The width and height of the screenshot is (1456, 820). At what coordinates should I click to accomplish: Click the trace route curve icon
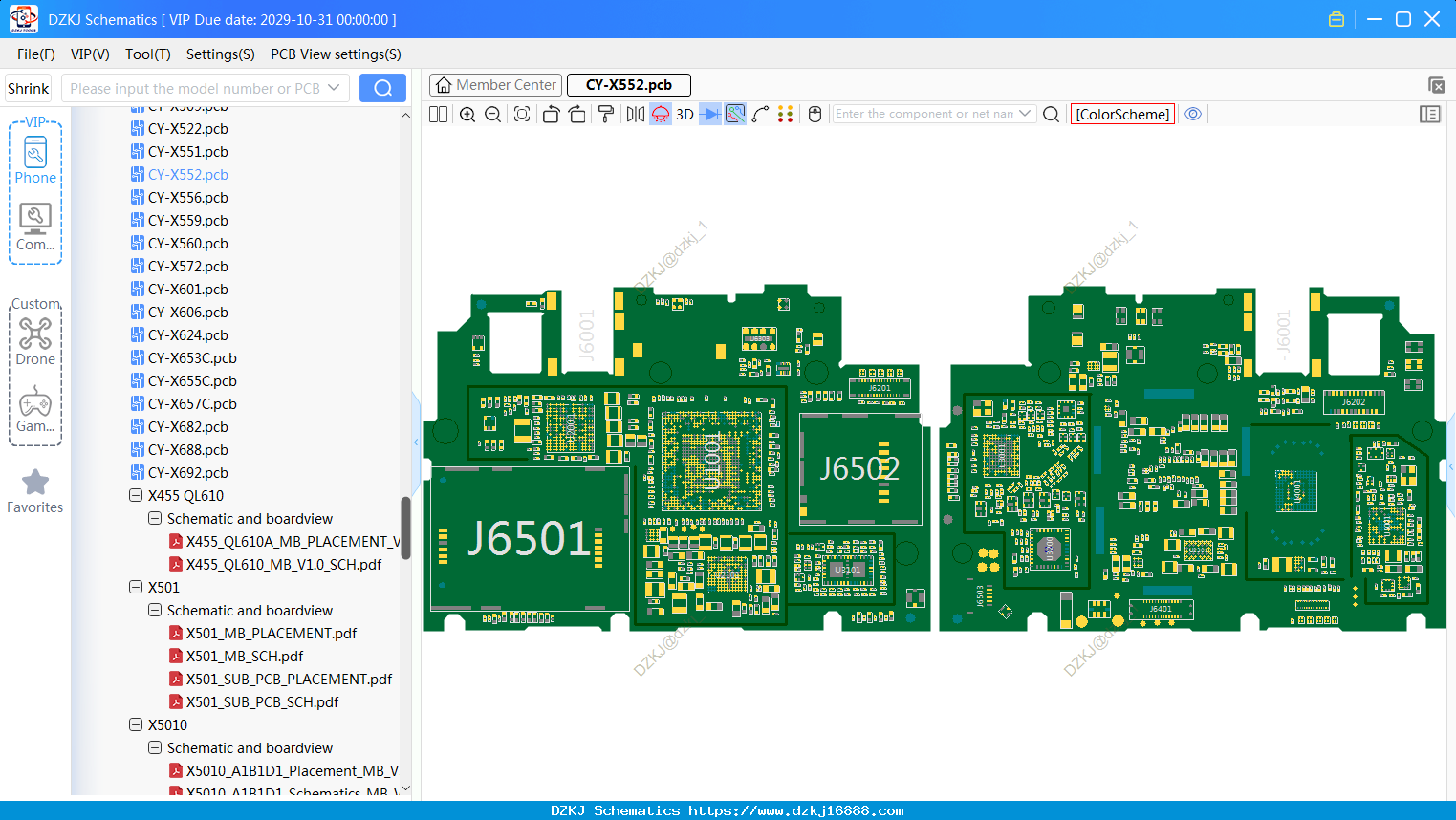pos(760,114)
